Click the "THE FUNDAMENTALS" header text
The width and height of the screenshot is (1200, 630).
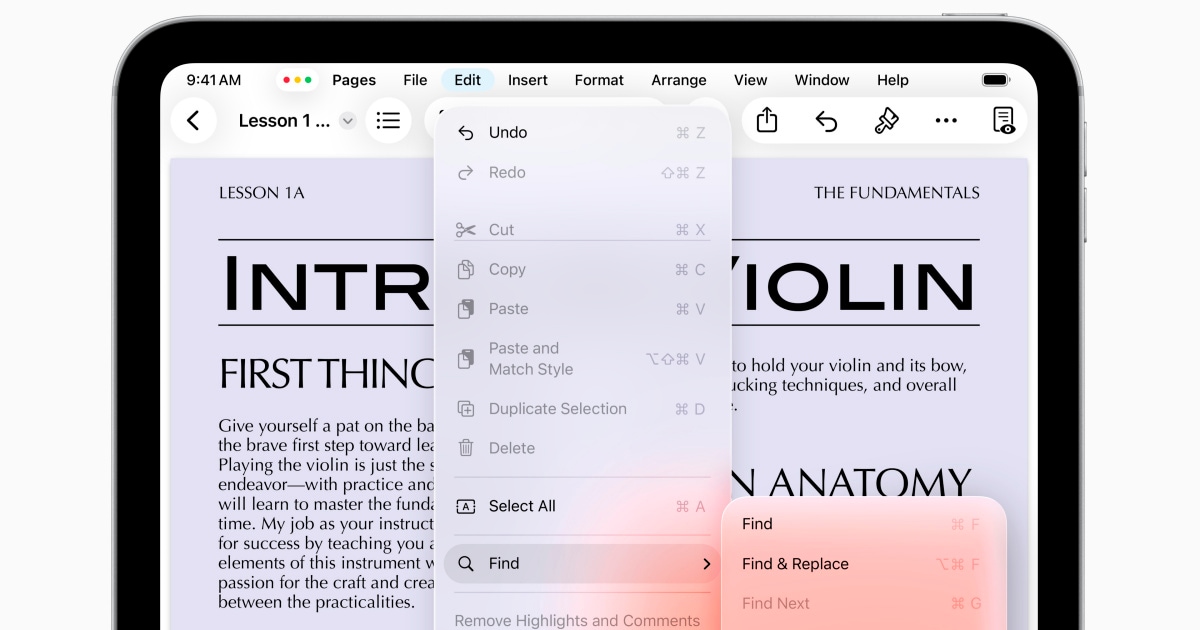point(897,193)
